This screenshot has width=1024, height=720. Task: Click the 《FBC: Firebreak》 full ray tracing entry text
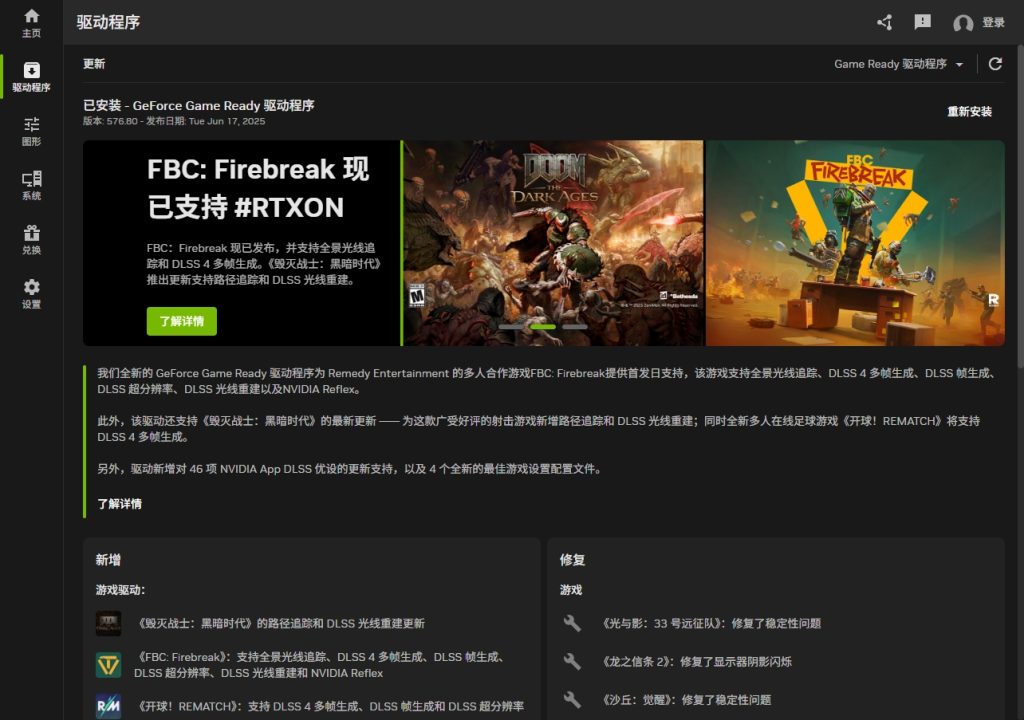pos(319,665)
